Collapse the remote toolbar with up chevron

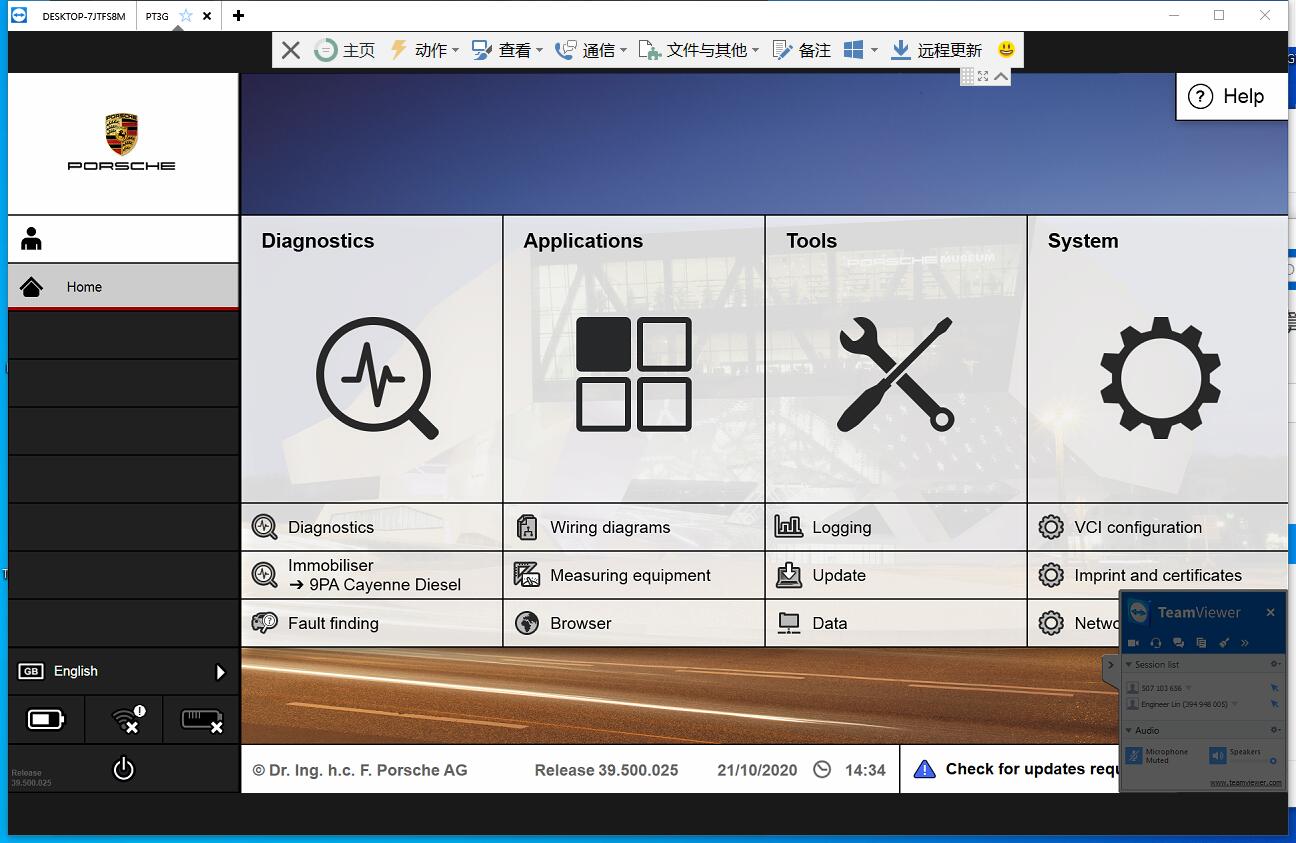click(1001, 76)
